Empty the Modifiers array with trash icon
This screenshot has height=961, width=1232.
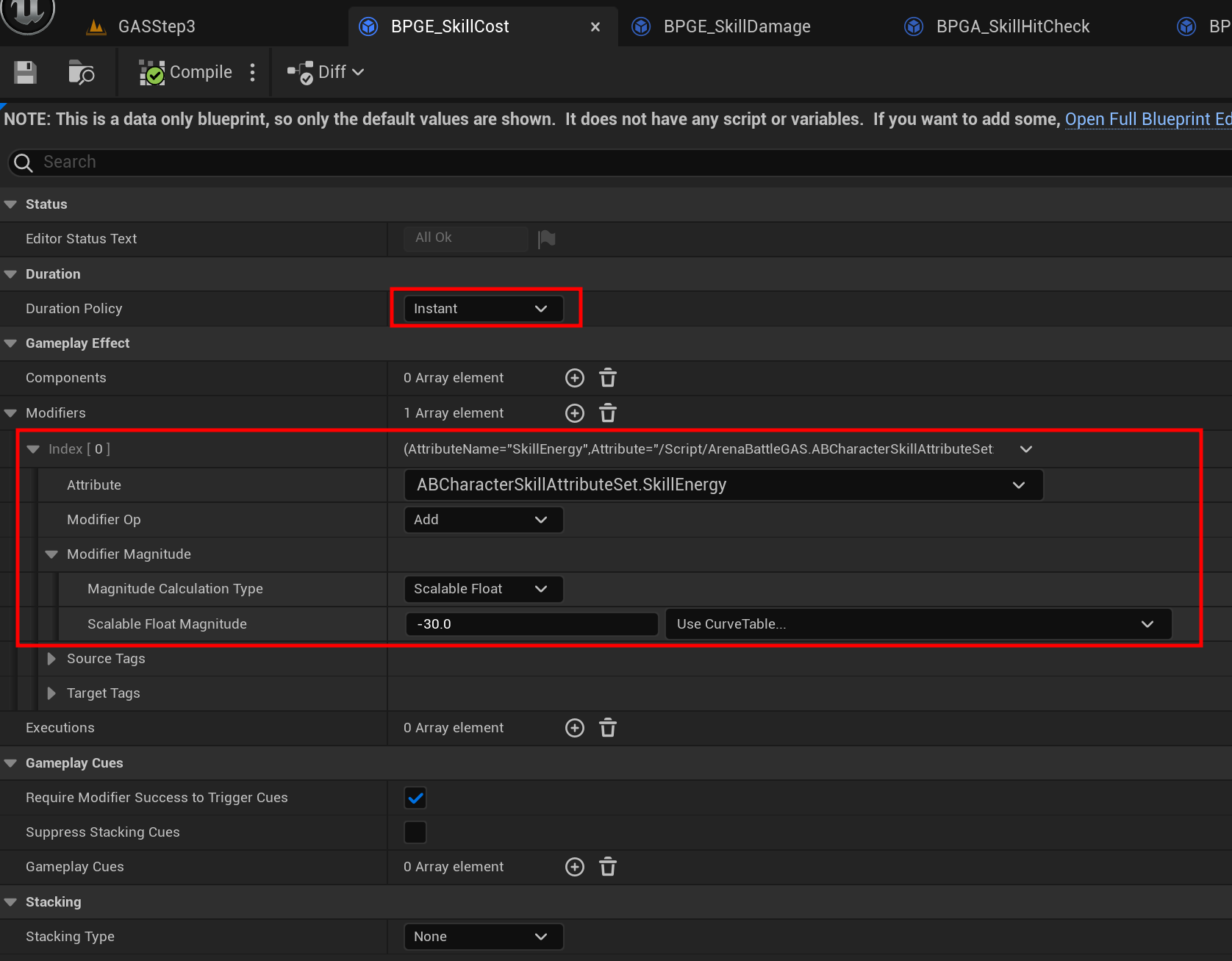pos(608,413)
